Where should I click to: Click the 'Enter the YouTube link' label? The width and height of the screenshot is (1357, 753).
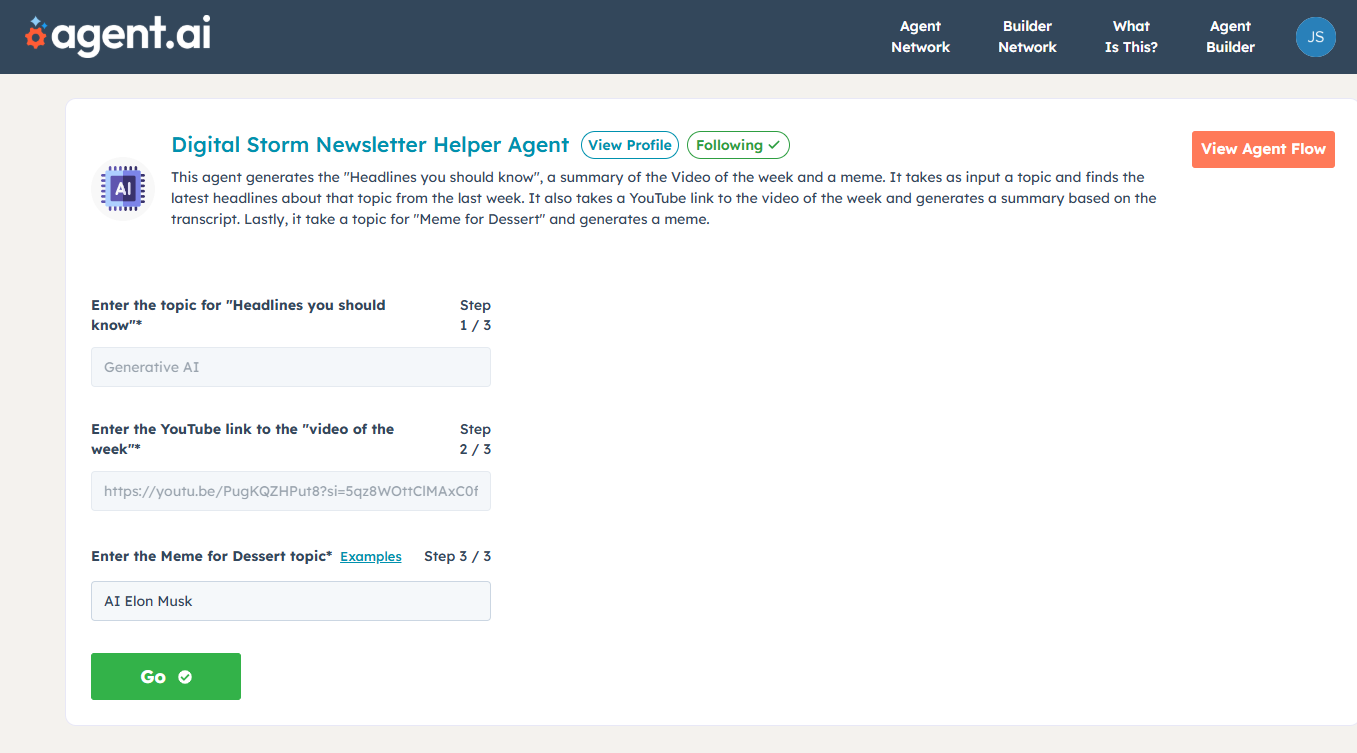[x=242, y=439]
